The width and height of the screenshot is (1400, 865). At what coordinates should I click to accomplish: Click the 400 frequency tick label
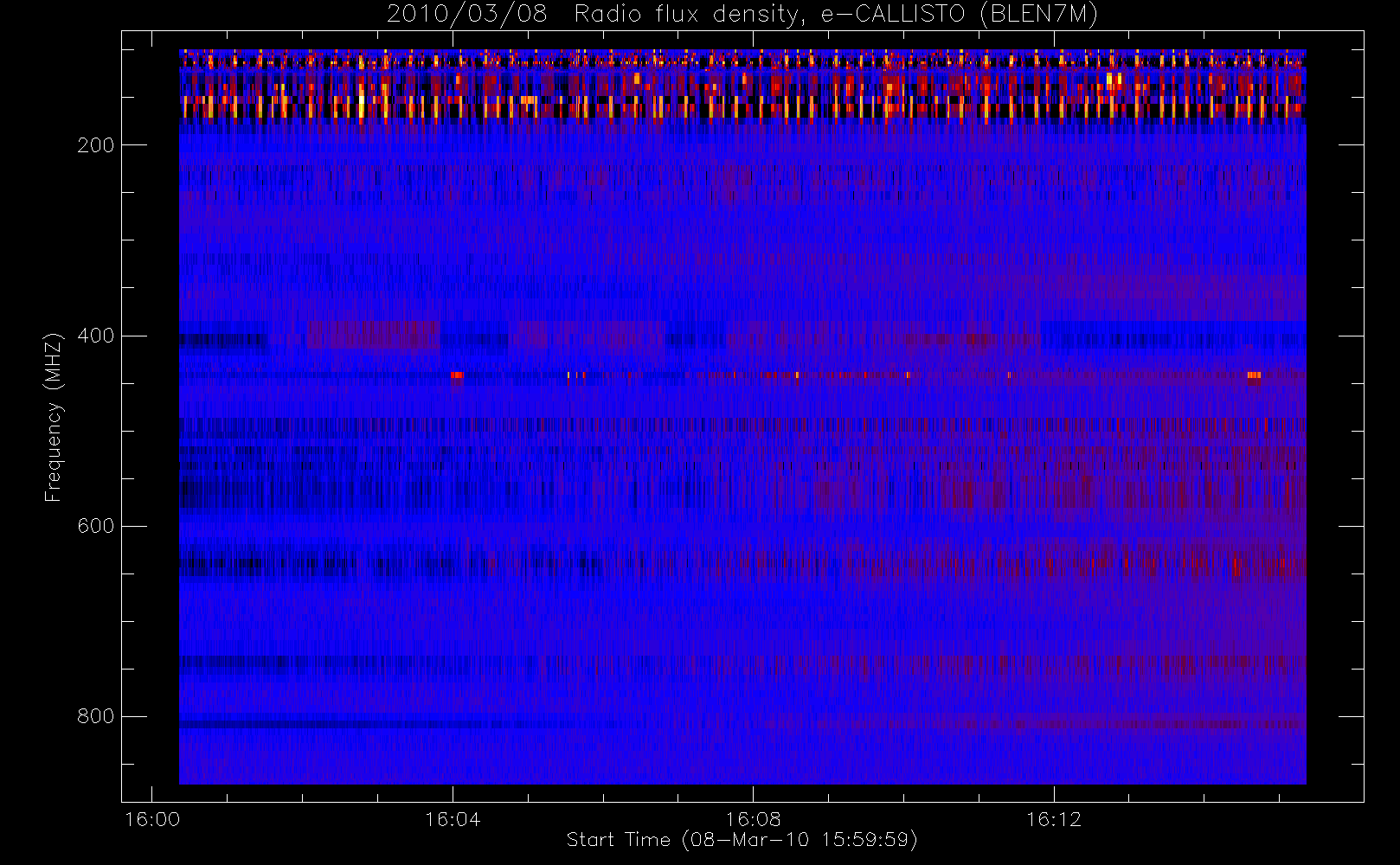click(x=96, y=336)
